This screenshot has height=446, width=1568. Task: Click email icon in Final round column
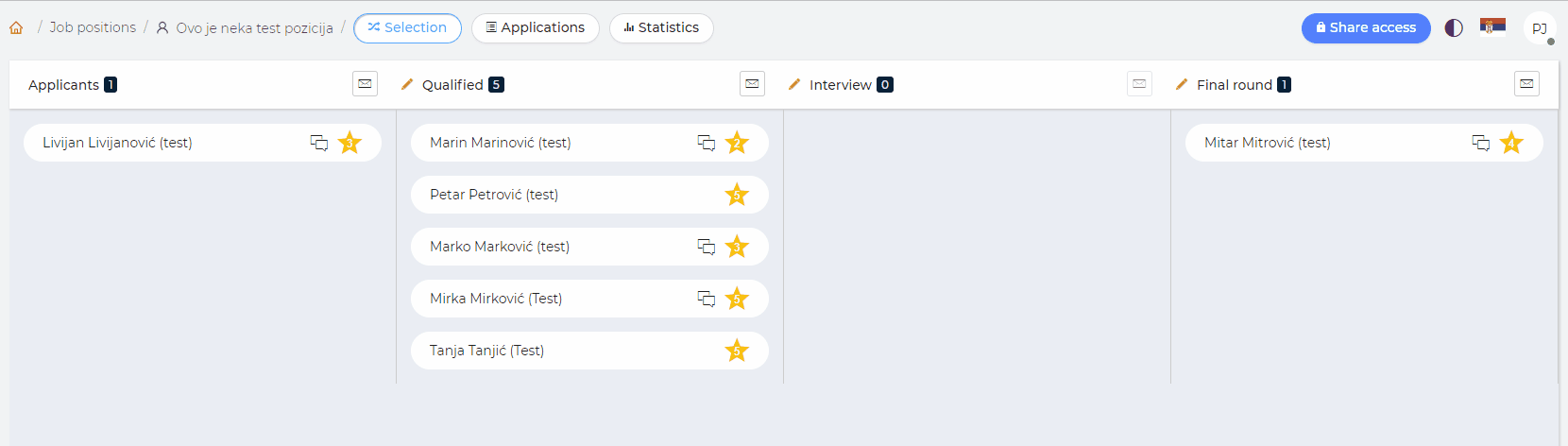click(1526, 84)
